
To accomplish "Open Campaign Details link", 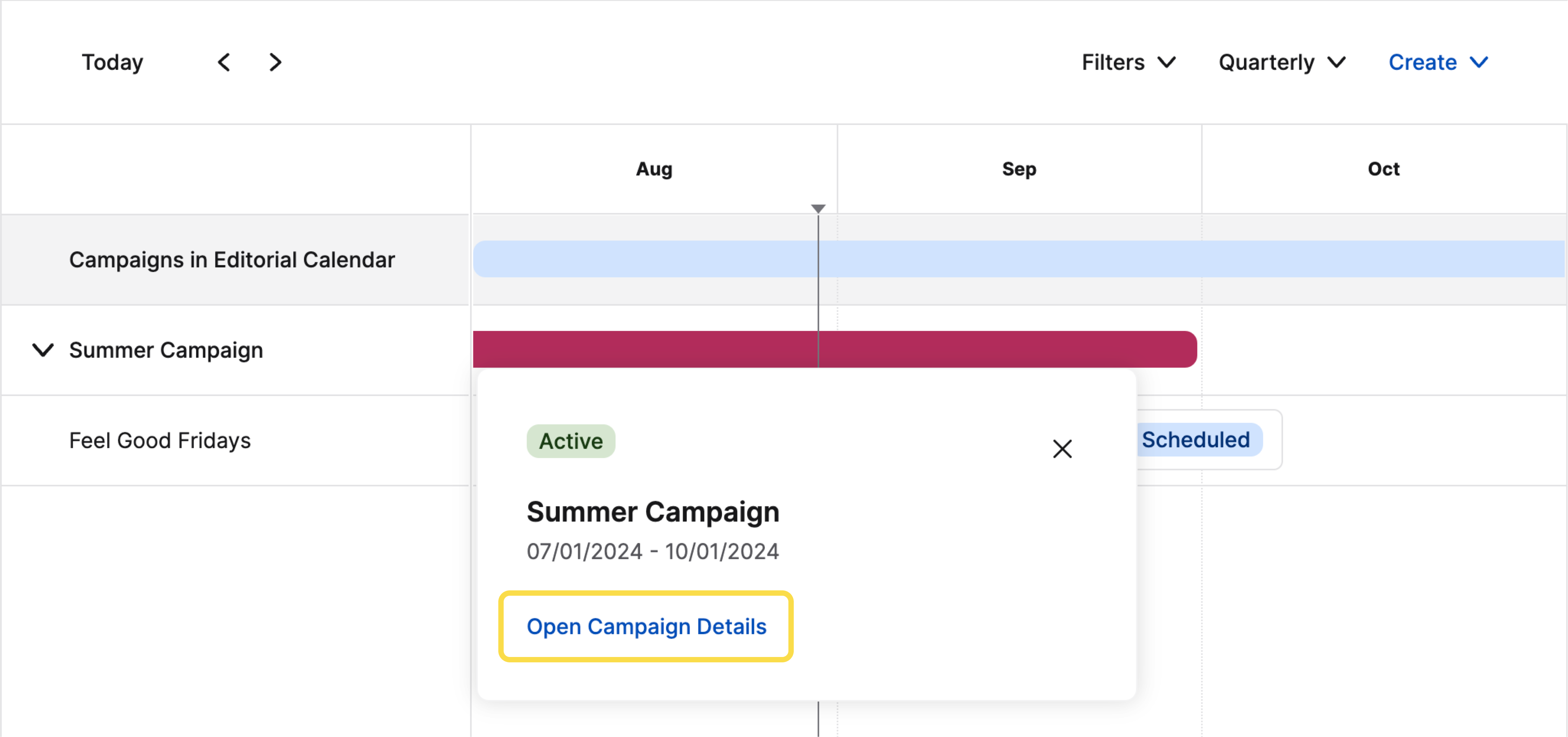I will (x=646, y=626).
